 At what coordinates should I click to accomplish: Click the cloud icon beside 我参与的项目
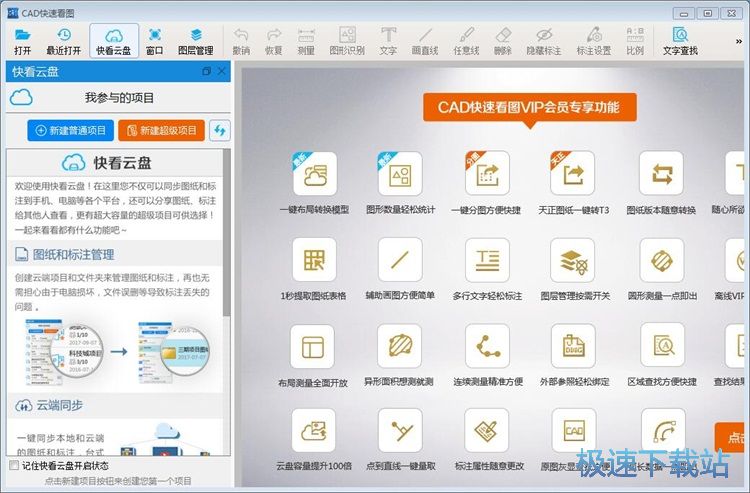[x=22, y=98]
